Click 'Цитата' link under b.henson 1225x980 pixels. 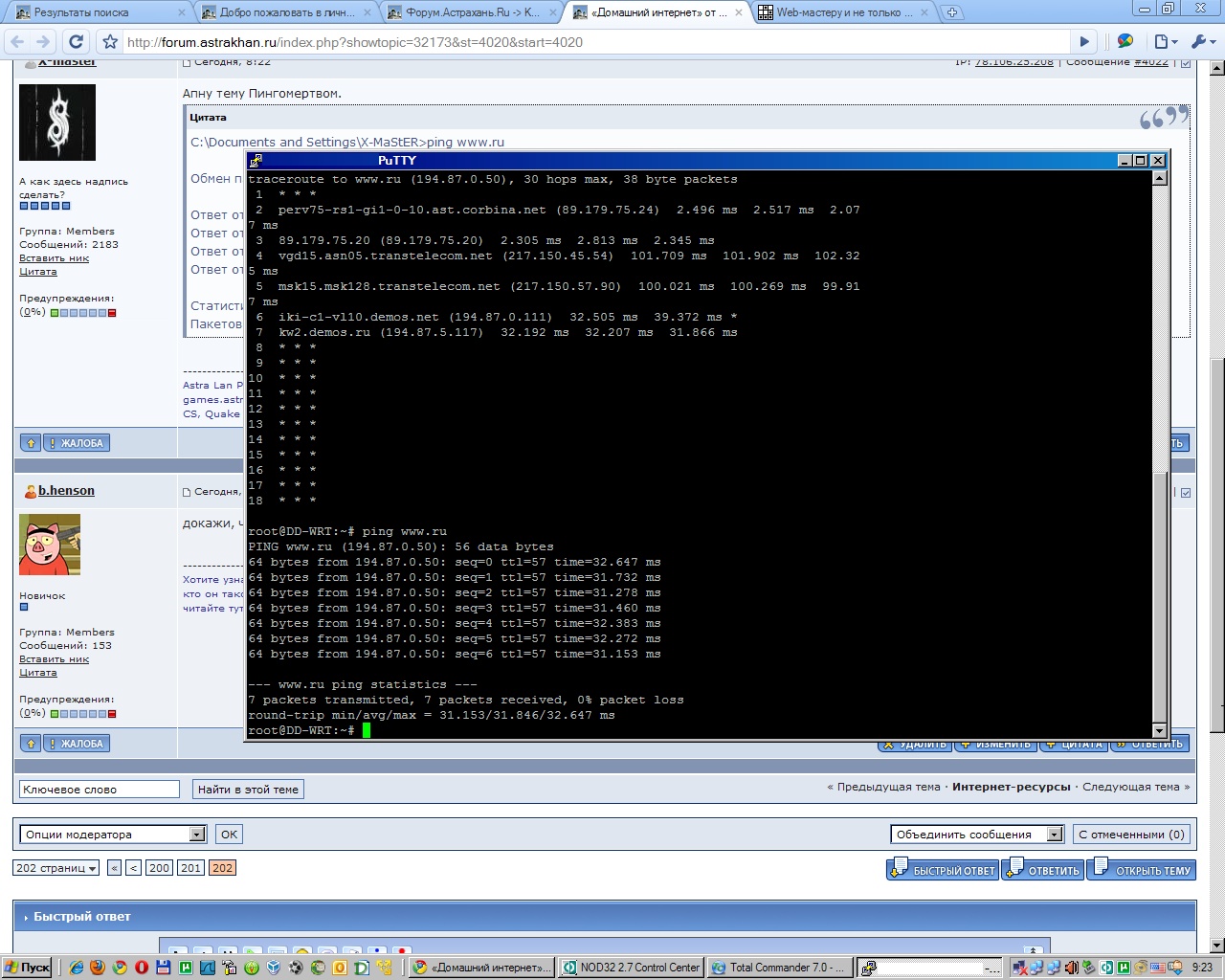pos(38,673)
